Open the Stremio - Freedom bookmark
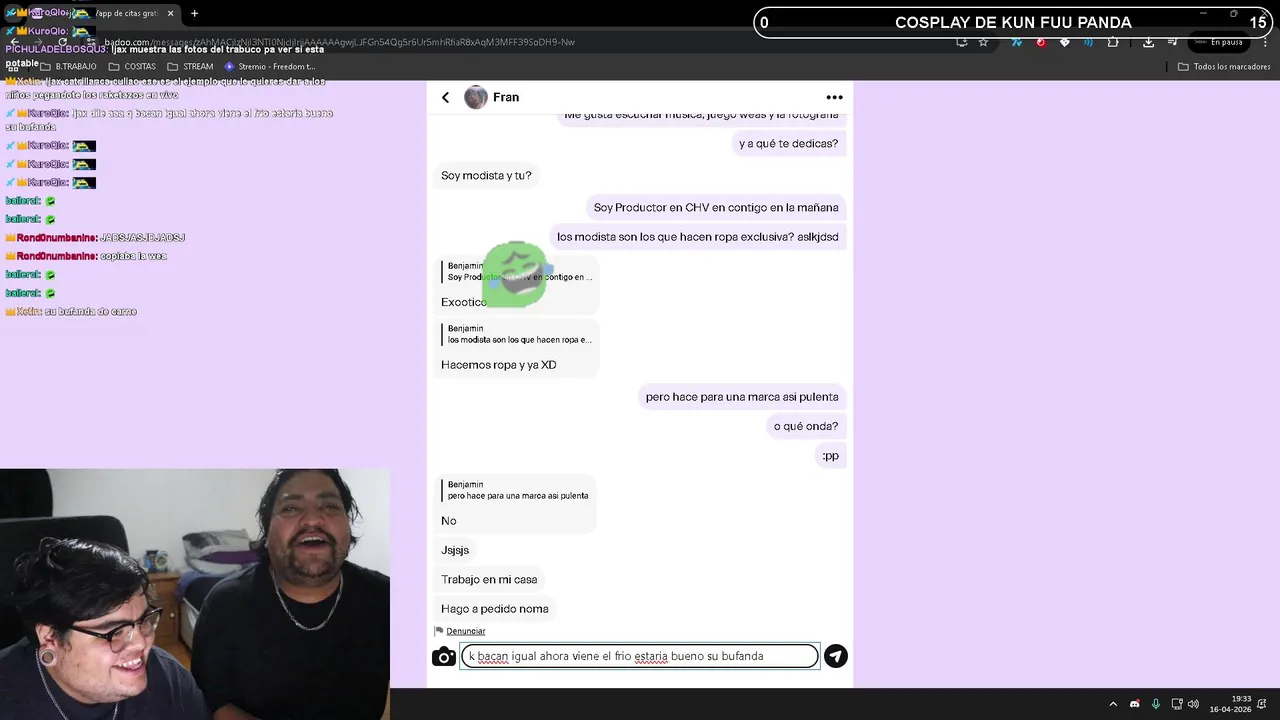The width and height of the screenshot is (1280, 720). [x=269, y=66]
